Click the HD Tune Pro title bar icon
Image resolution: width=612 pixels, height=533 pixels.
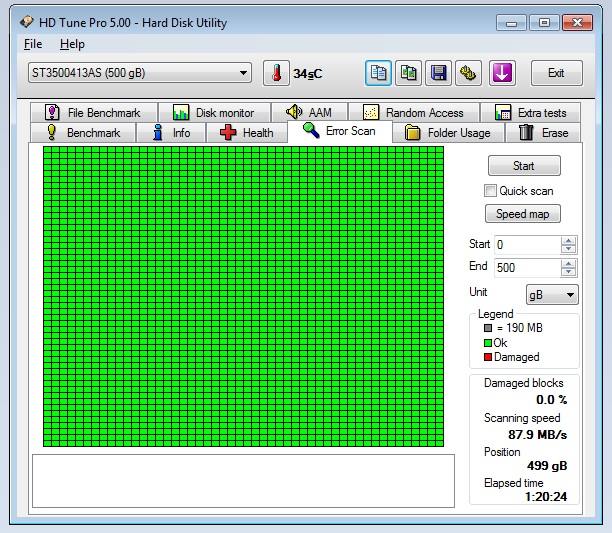coord(27,22)
